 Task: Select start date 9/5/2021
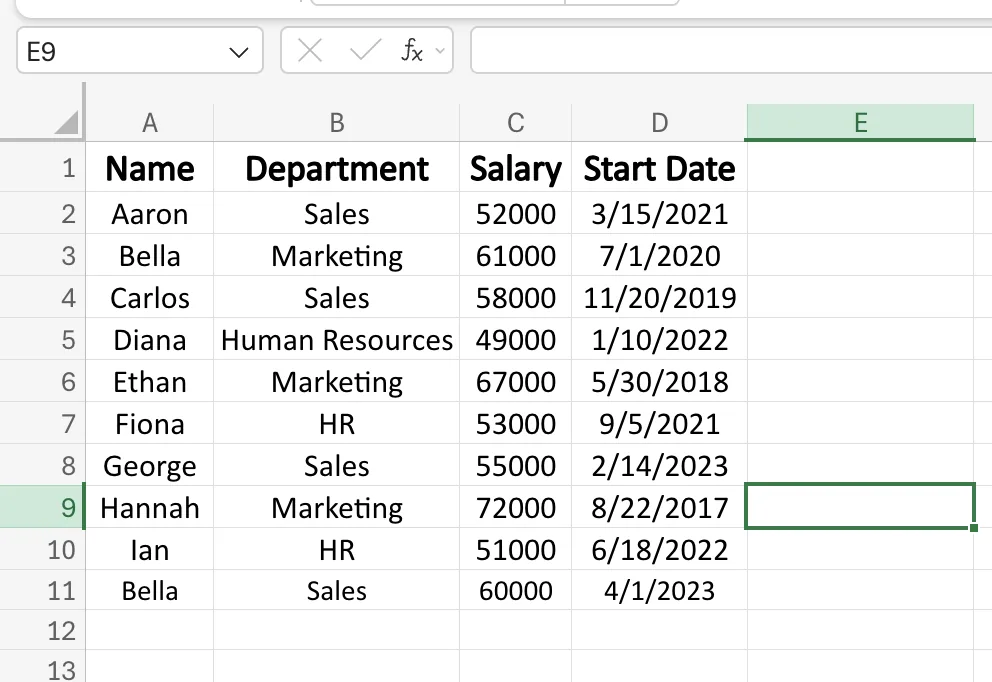[x=659, y=423]
